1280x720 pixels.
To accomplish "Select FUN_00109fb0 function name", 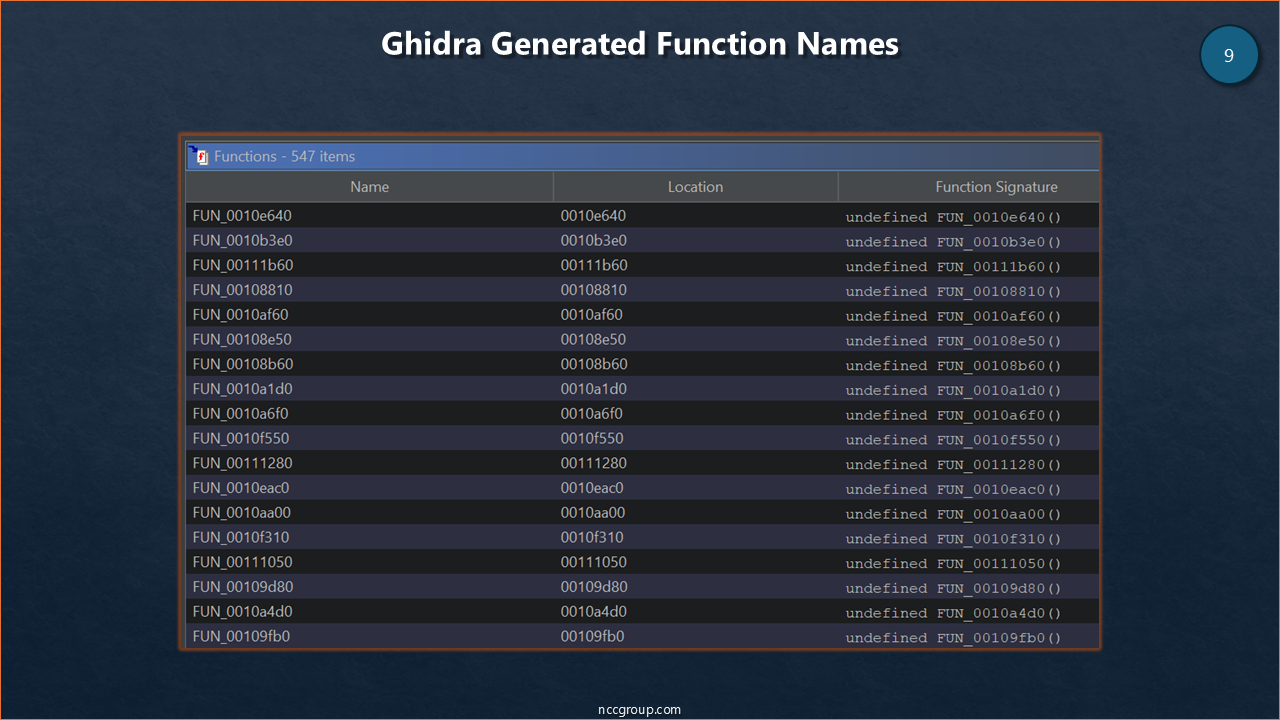I will pos(241,636).
